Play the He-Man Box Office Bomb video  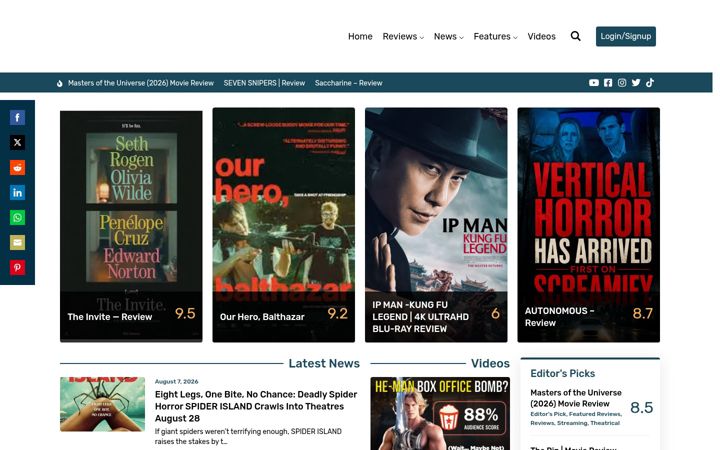click(x=440, y=414)
